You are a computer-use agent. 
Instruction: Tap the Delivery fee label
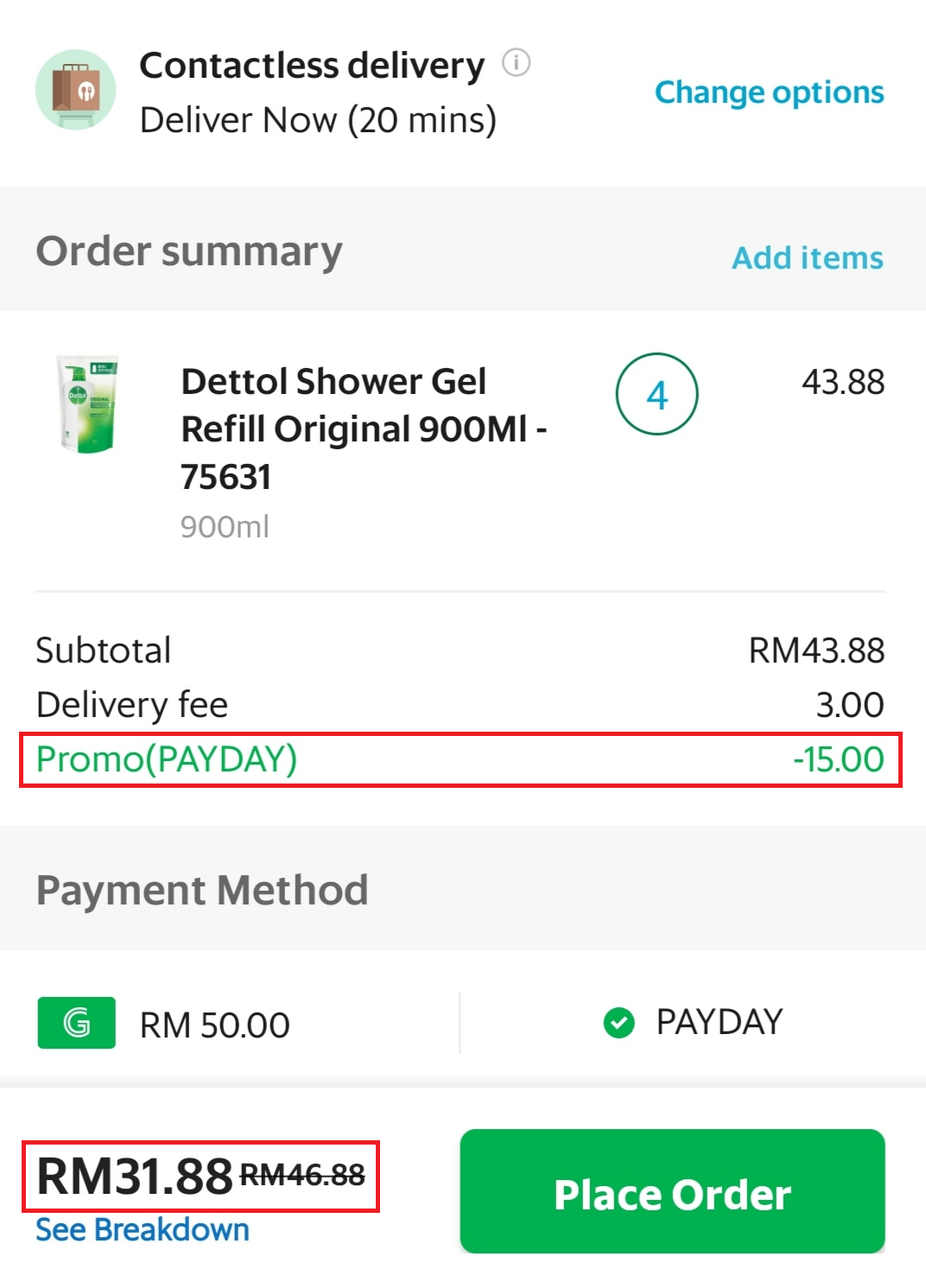132,705
